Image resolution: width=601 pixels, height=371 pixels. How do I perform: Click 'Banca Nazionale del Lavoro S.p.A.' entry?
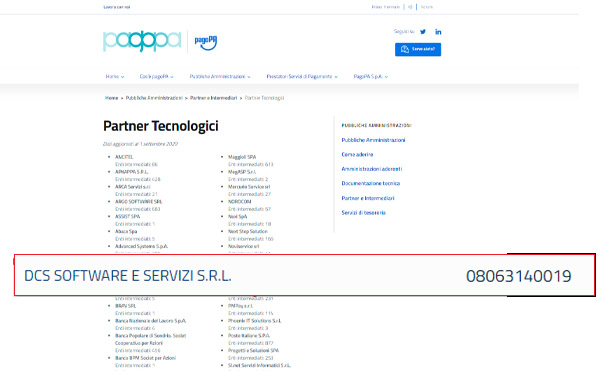pyautogui.click(x=151, y=321)
